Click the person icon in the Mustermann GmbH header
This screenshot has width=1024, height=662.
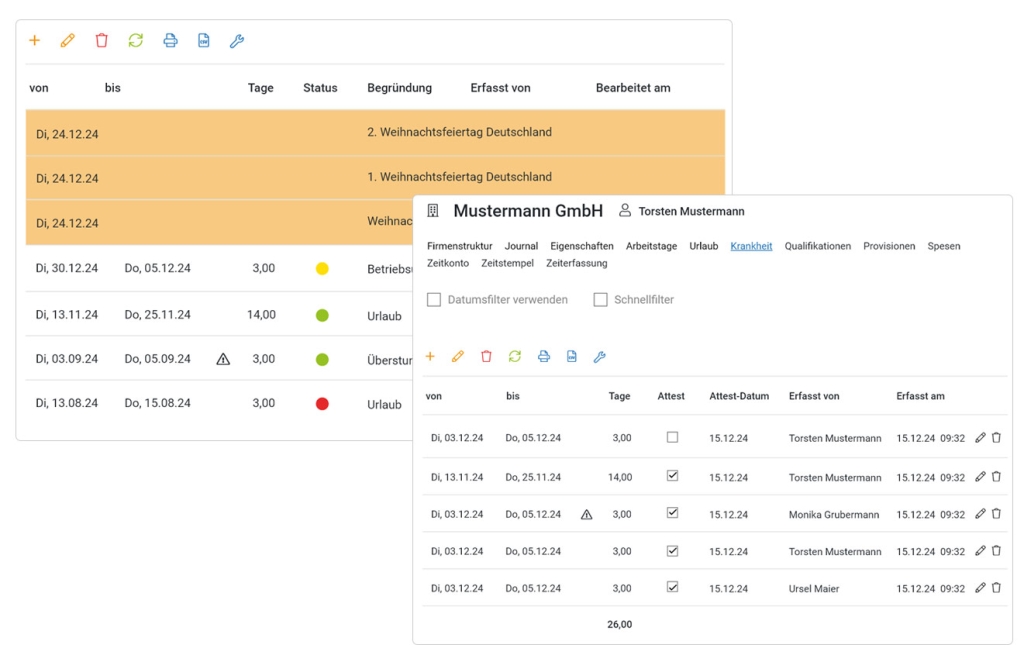tap(625, 210)
